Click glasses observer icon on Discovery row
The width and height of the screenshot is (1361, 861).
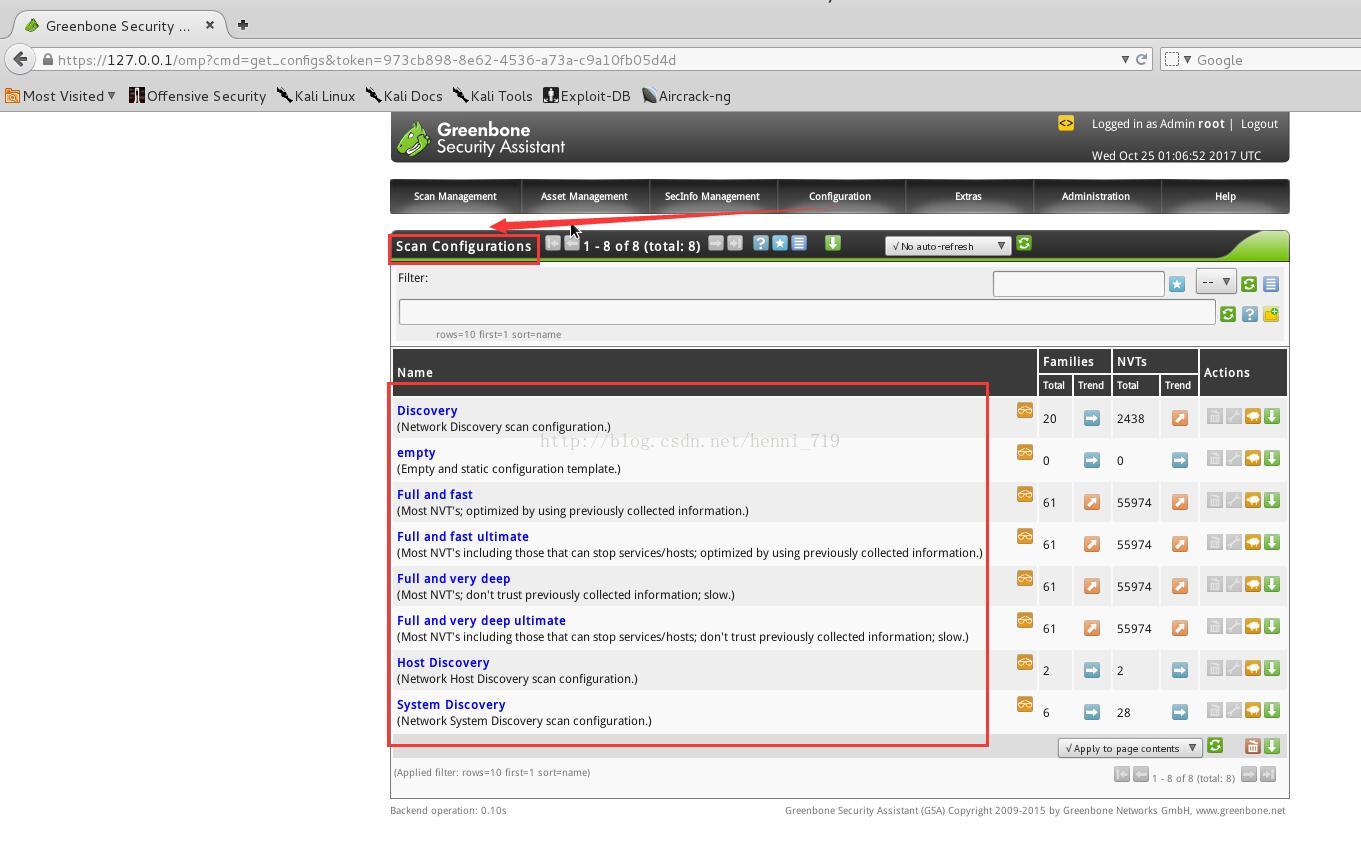(x=1024, y=410)
